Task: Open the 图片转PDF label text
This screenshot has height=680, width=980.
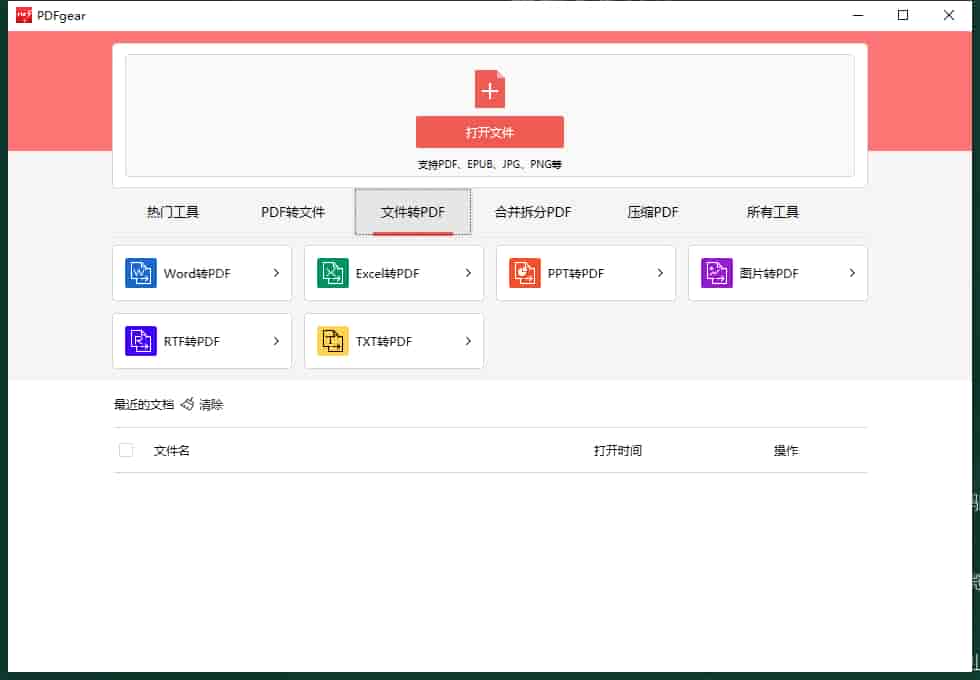Action: click(769, 273)
